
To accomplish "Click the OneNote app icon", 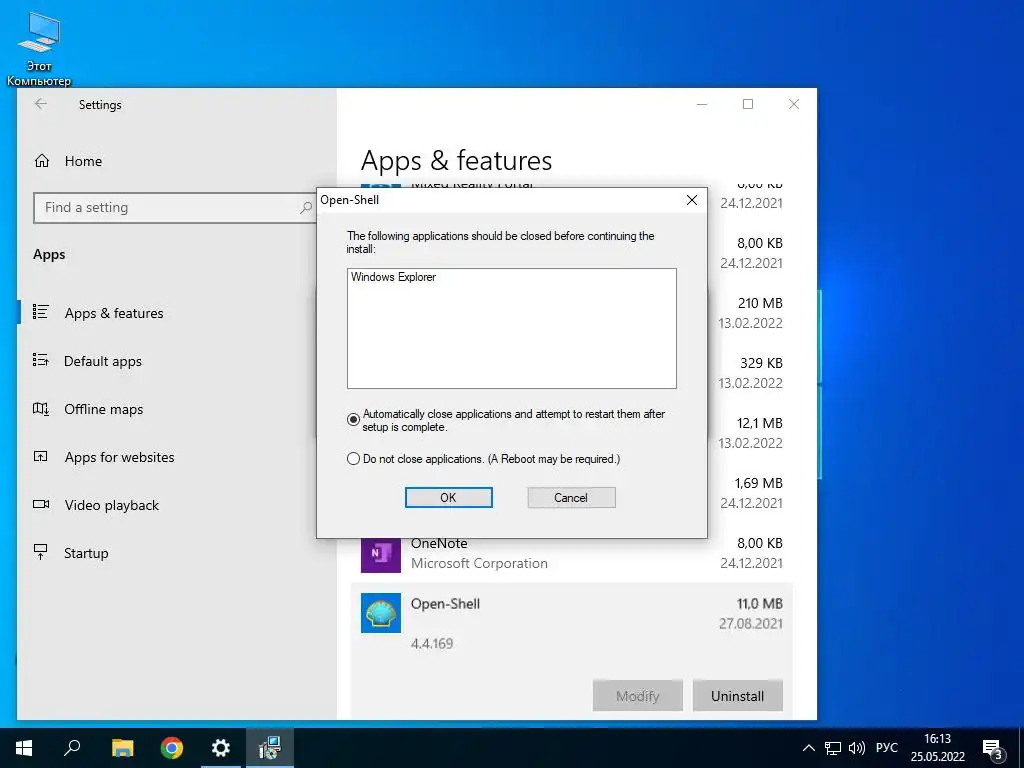I will pyautogui.click(x=381, y=553).
